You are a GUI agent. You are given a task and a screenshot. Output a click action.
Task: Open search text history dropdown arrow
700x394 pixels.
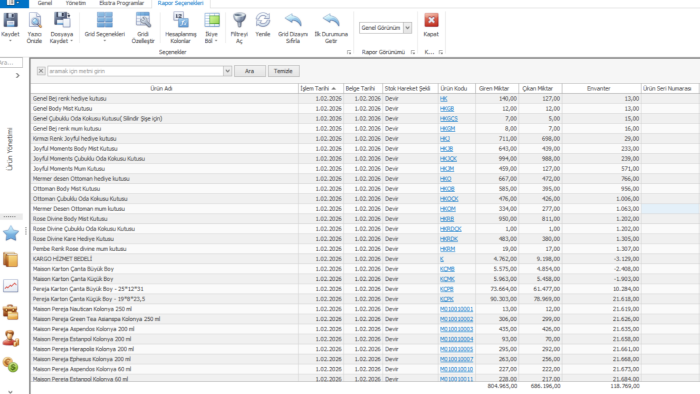point(227,71)
